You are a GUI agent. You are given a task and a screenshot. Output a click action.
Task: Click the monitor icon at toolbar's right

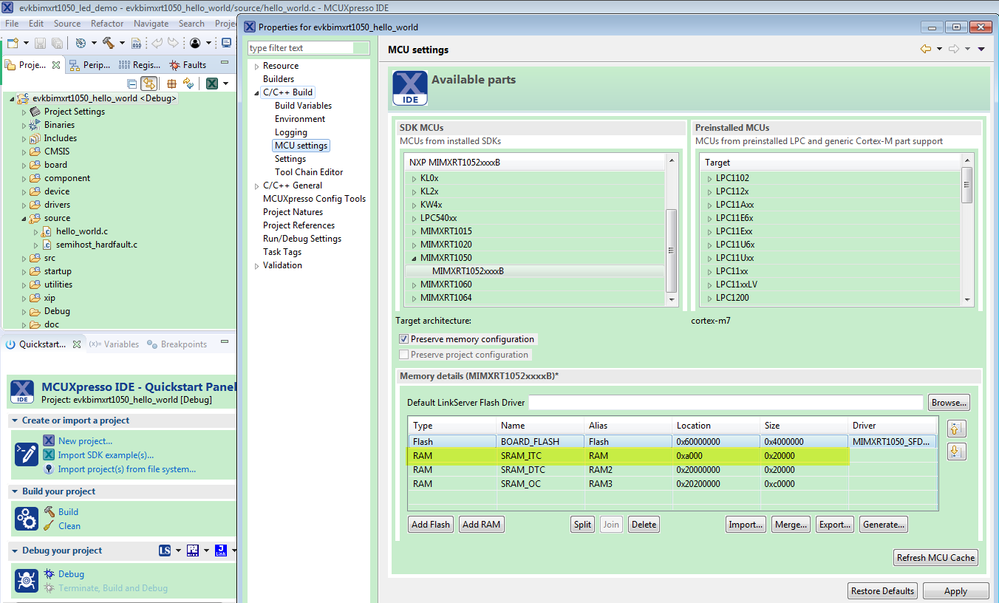click(x=226, y=43)
